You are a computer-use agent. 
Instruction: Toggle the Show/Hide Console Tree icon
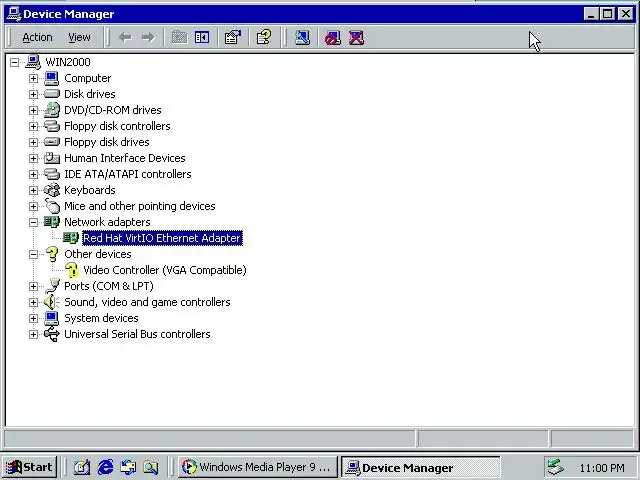(x=202, y=38)
